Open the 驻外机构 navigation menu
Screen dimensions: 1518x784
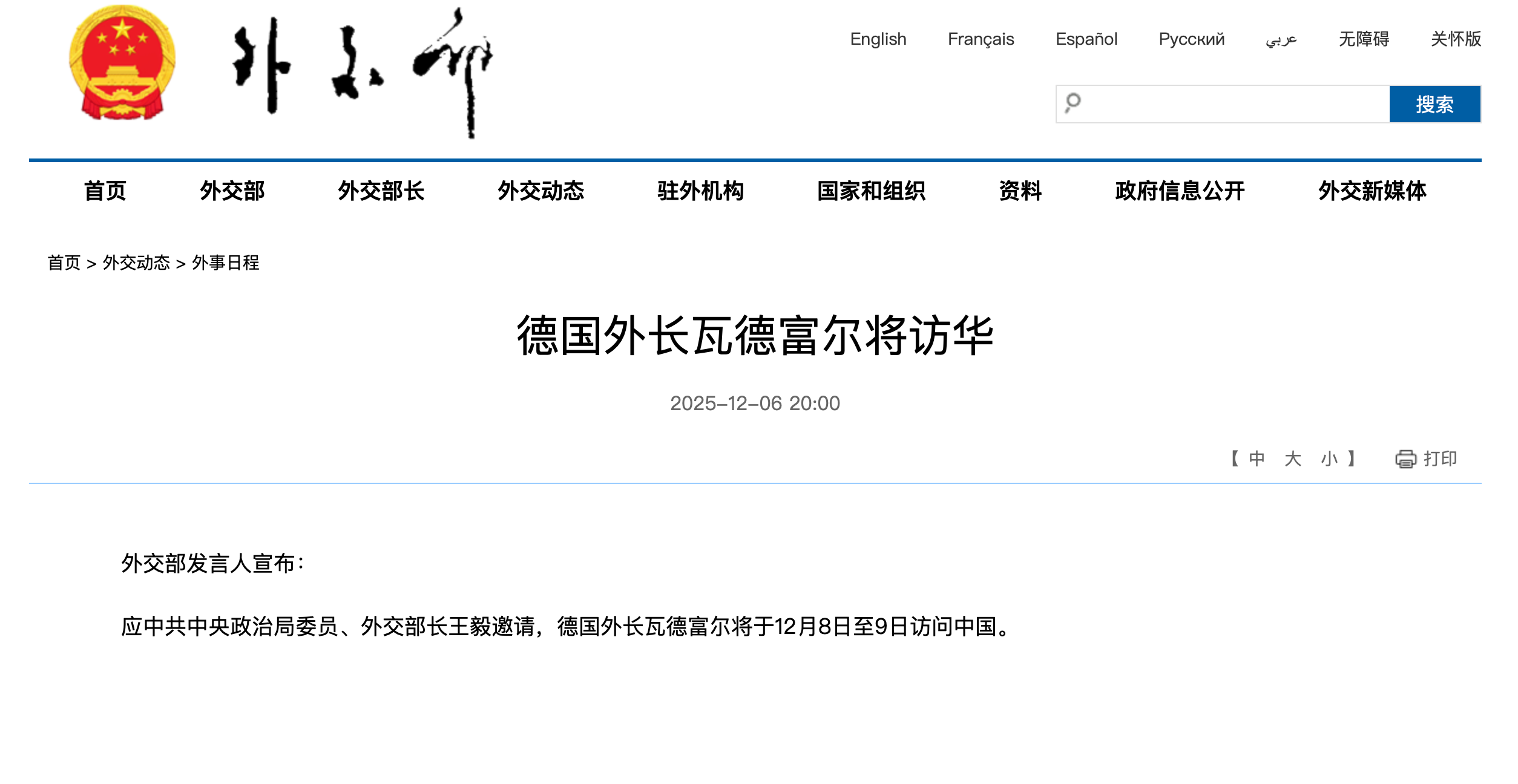tap(700, 191)
